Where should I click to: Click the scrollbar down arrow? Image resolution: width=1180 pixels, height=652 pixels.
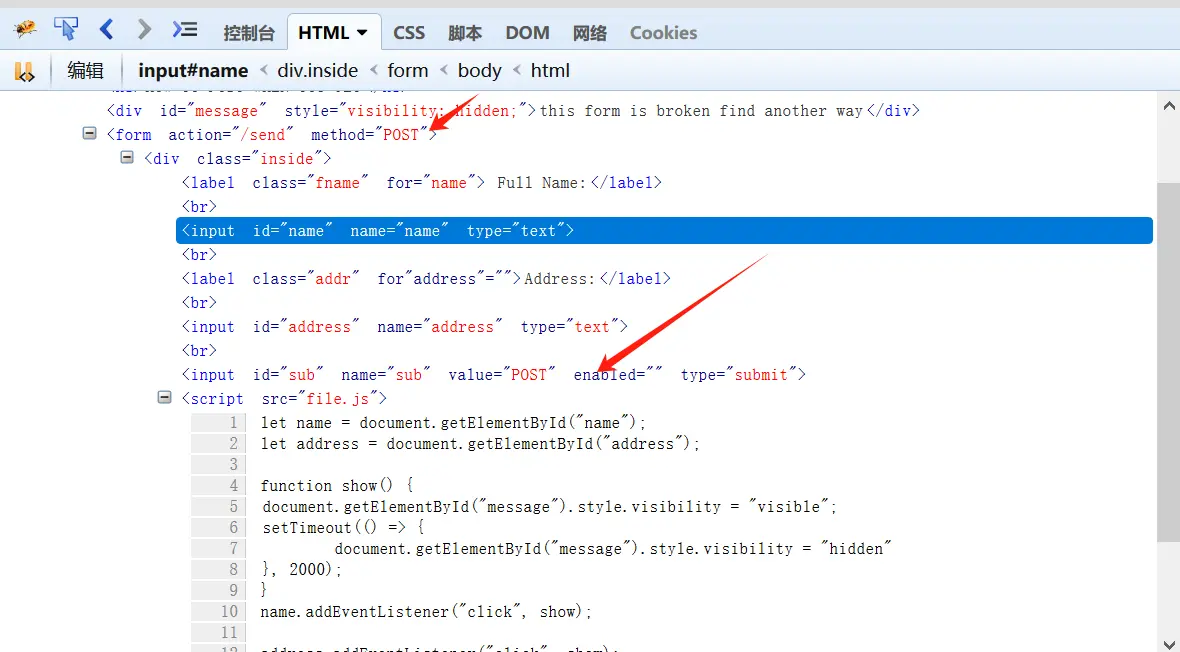(x=1167, y=643)
